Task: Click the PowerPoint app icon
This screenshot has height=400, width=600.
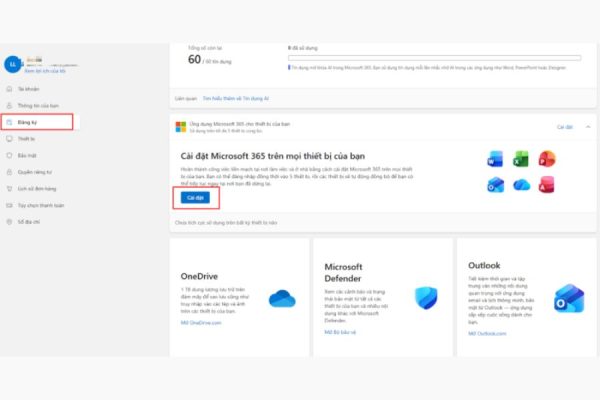Action: pos(547,160)
